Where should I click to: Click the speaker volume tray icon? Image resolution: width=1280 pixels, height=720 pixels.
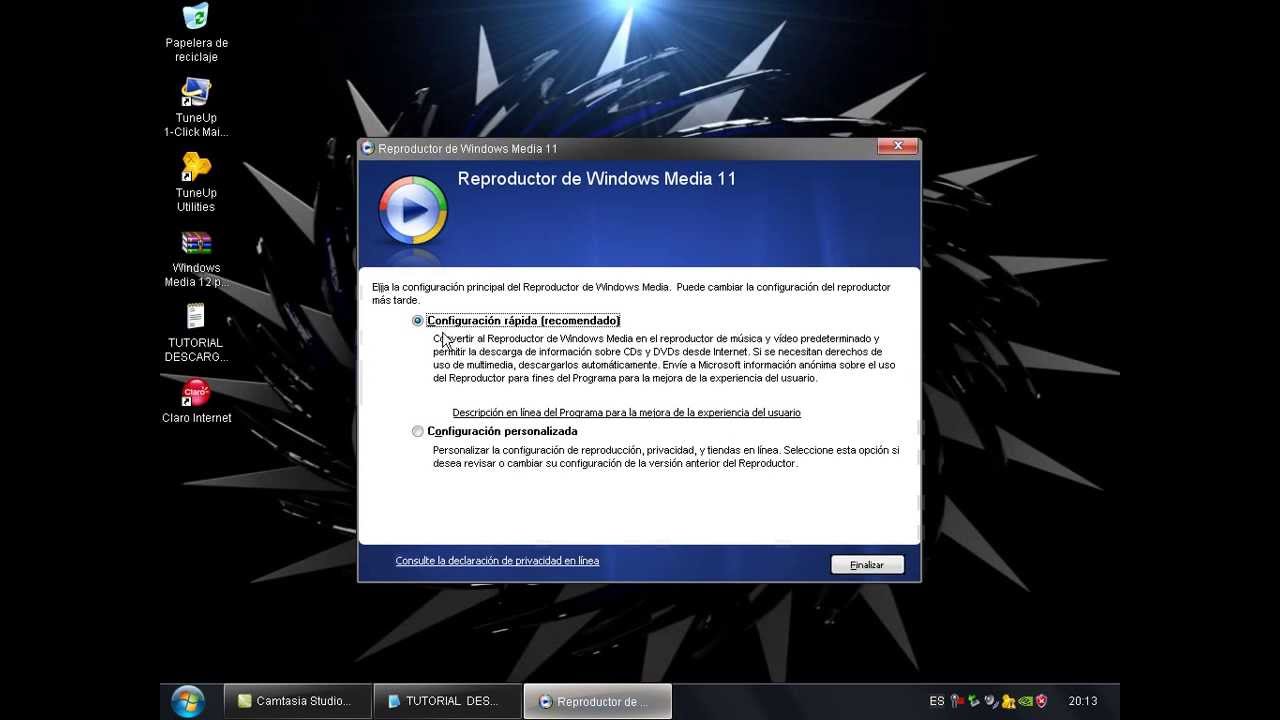[x=991, y=701]
